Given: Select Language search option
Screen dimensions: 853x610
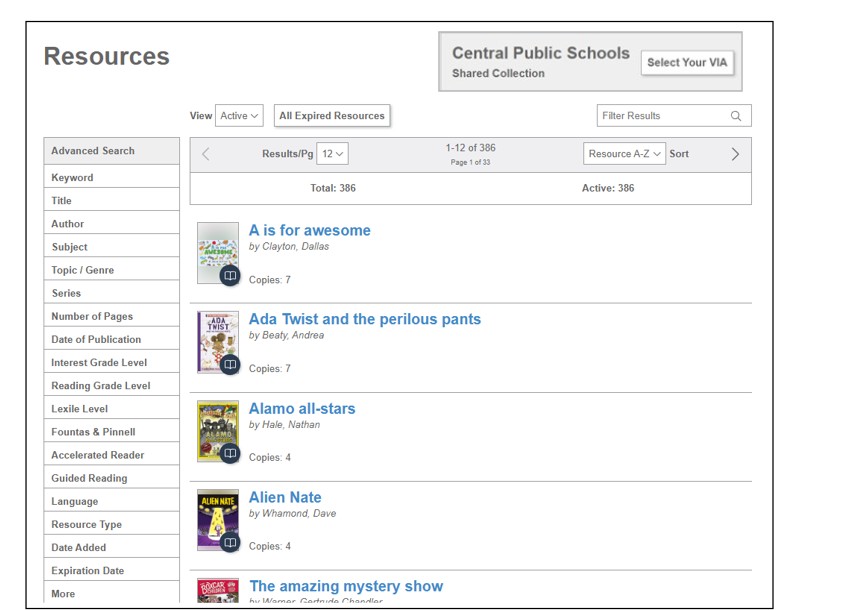Looking at the screenshot, I should pos(112,501).
